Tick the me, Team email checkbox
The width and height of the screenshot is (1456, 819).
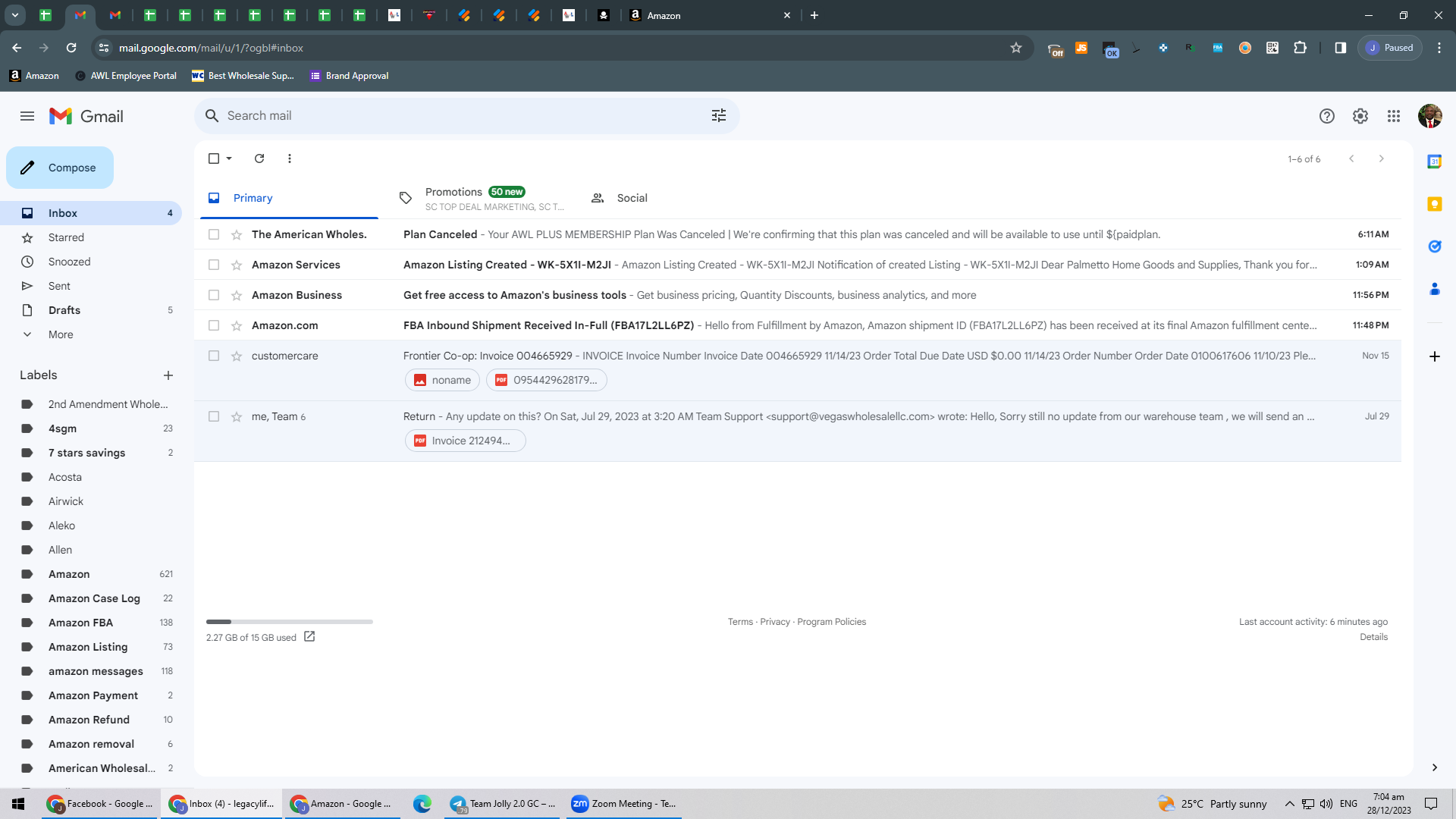[x=214, y=416]
